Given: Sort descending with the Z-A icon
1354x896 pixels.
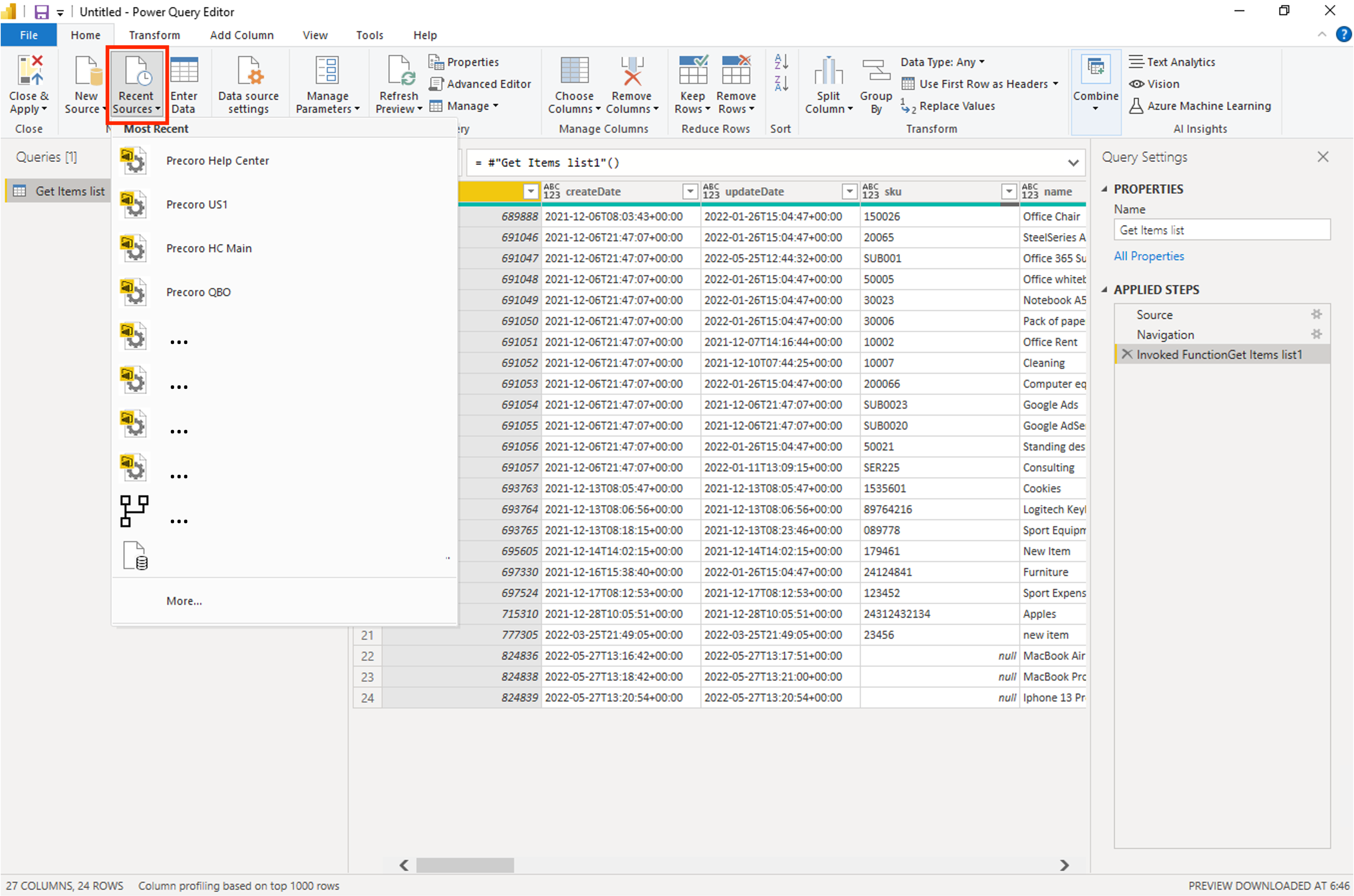Looking at the screenshot, I should tap(781, 83).
